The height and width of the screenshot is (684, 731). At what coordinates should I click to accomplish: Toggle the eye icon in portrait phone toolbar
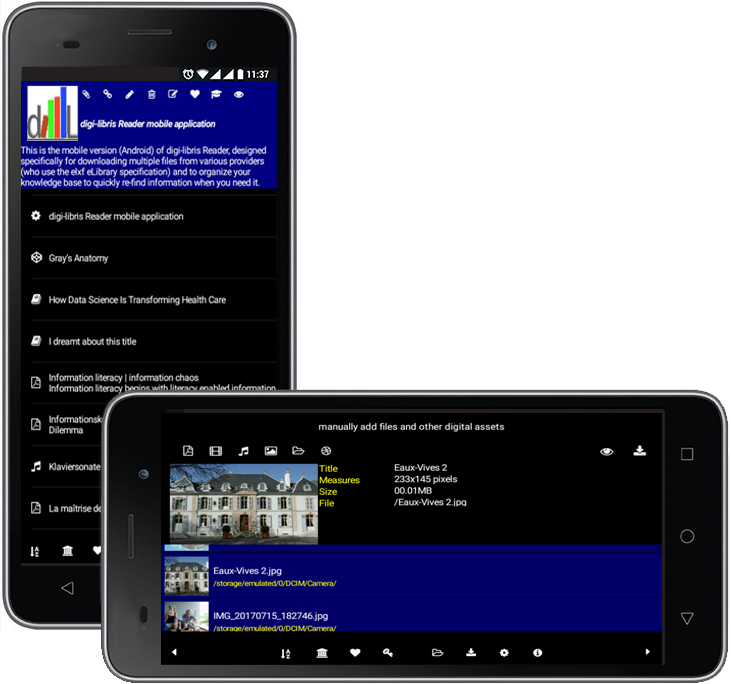[239, 95]
